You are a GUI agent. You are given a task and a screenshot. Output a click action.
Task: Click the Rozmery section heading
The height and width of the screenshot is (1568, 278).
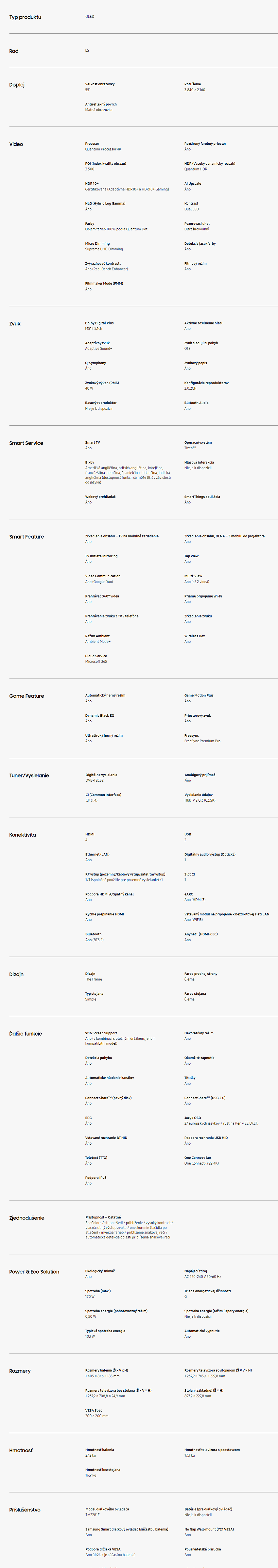20,1371
